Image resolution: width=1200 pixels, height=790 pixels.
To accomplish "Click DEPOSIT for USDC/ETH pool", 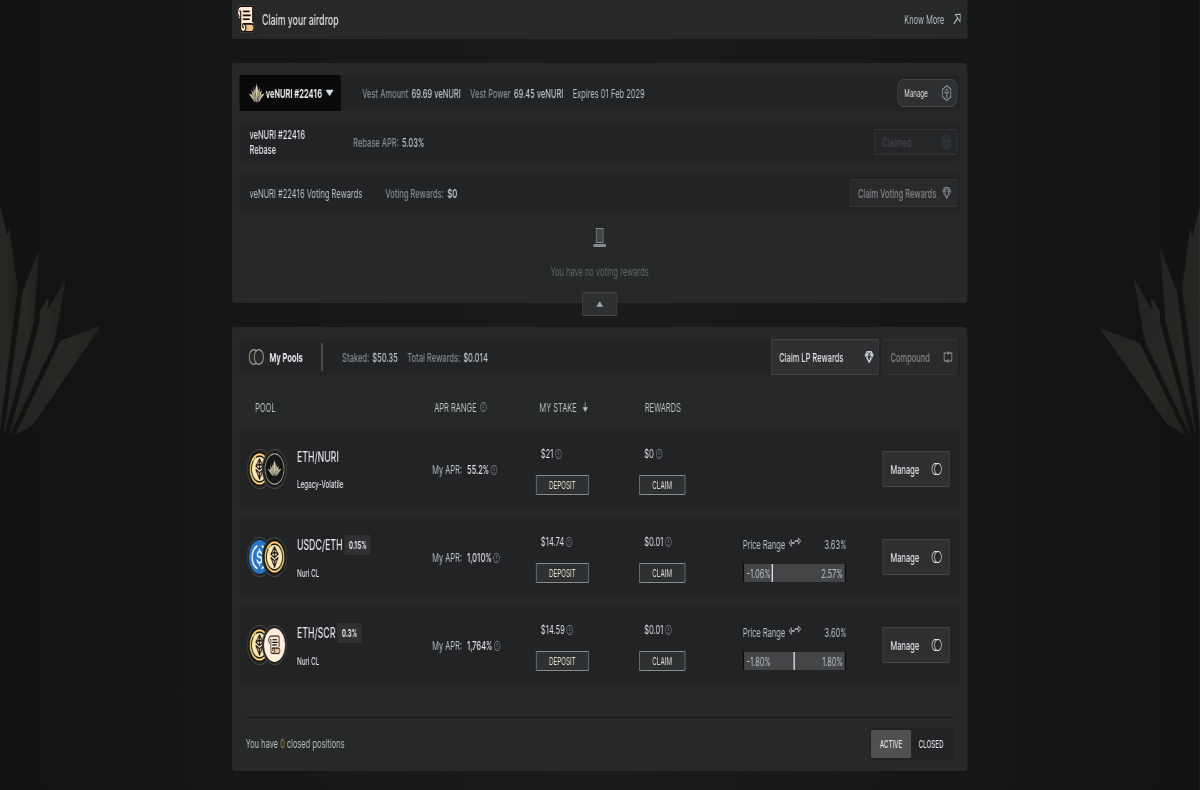I will coord(562,573).
